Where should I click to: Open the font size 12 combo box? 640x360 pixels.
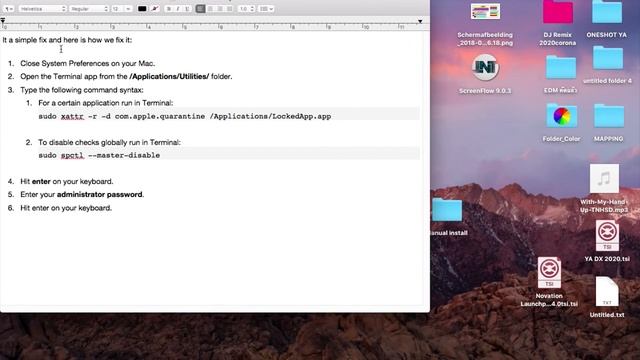tap(121, 9)
